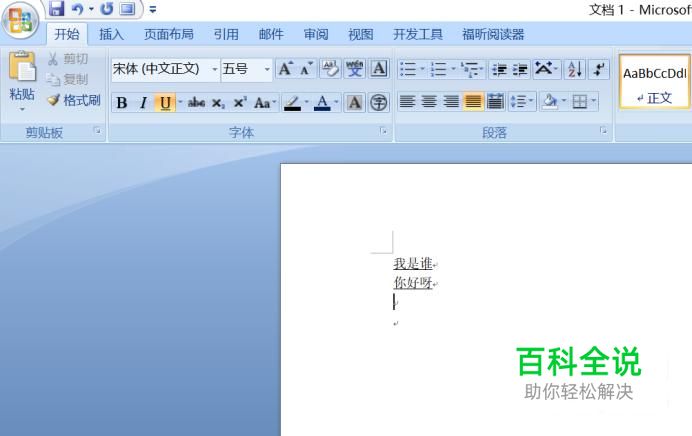Center the text
Image resolution: width=692 pixels, height=436 pixels.
click(429, 102)
